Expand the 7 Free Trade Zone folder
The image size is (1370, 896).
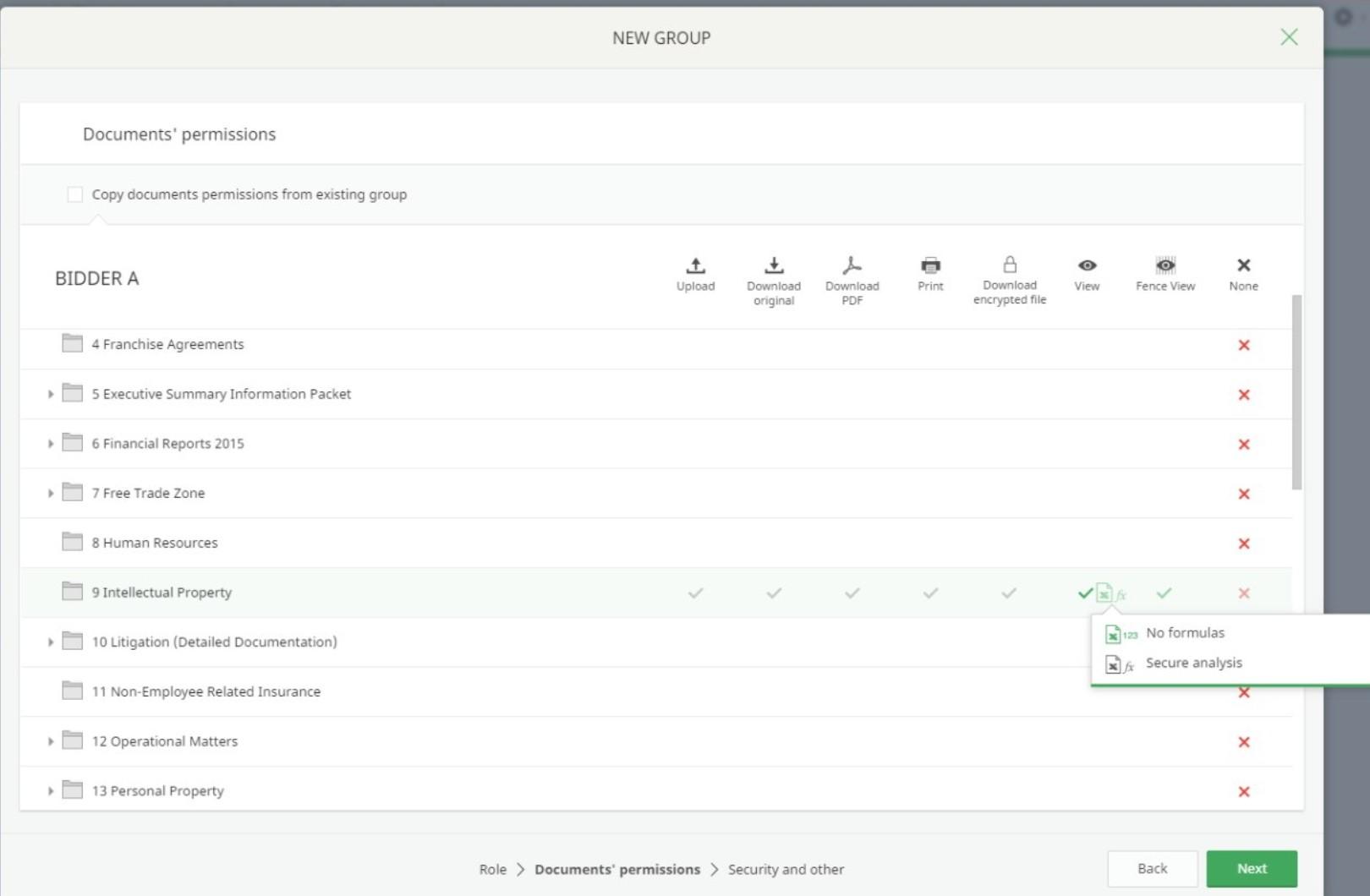coord(51,493)
